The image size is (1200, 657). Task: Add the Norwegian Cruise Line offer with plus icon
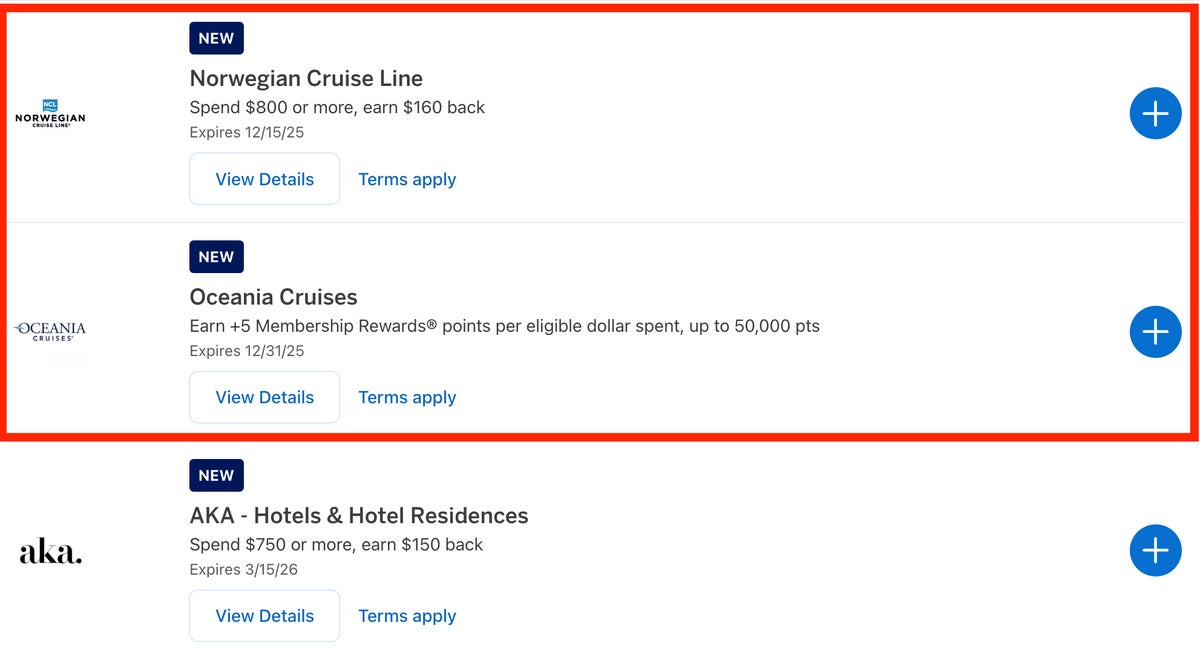1155,113
